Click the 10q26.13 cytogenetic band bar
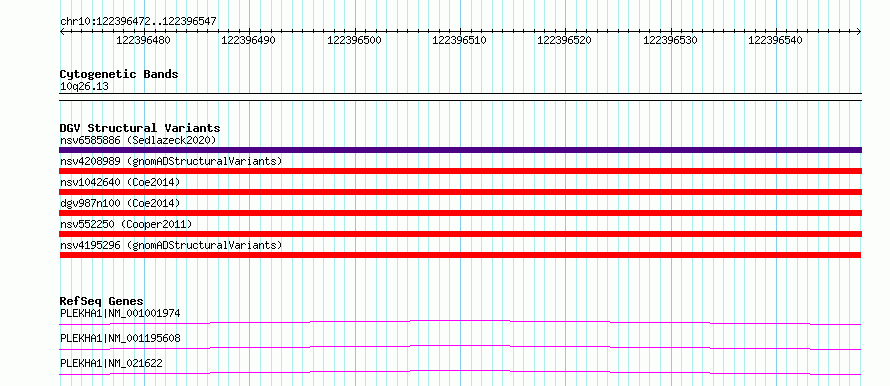Image resolution: width=890 pixels, height=386 pixels. 461,96
